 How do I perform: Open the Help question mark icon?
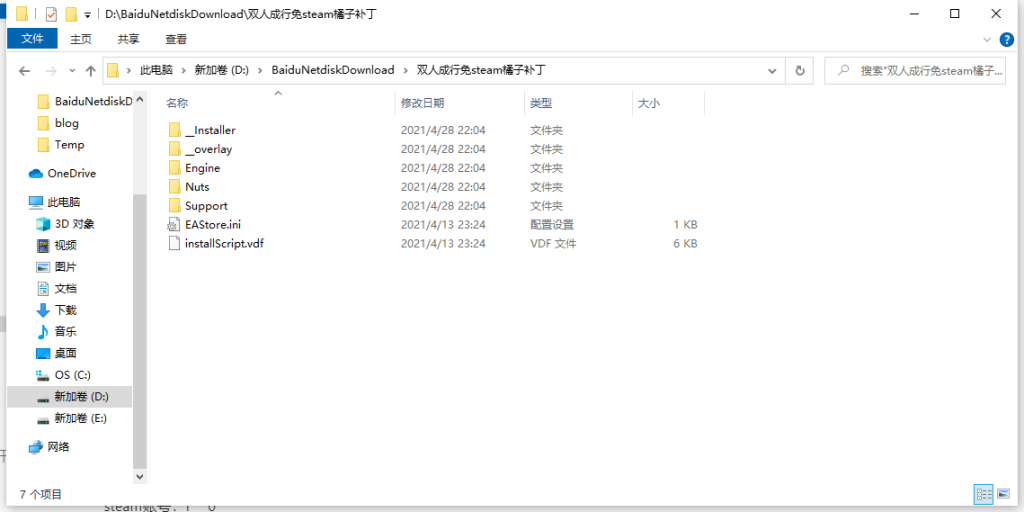[x=1006, y=39]
